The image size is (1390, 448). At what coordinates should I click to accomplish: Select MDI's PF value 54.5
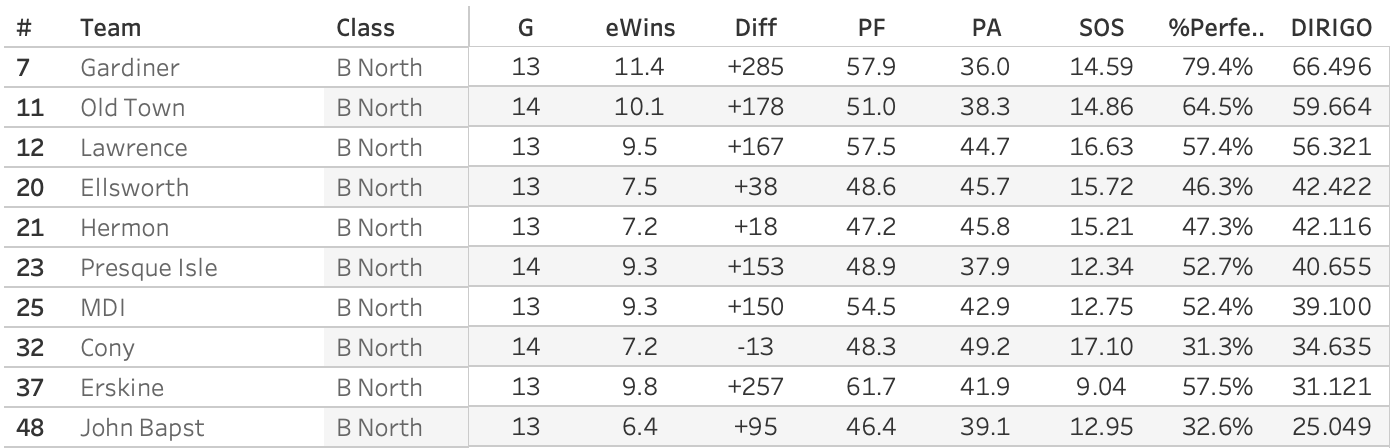(x=871, y=308)
